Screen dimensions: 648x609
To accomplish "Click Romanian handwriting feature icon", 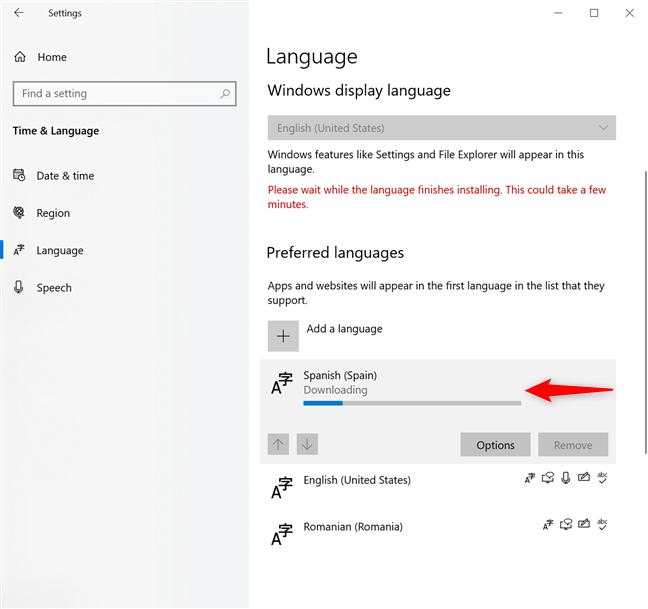I will 584,525.
